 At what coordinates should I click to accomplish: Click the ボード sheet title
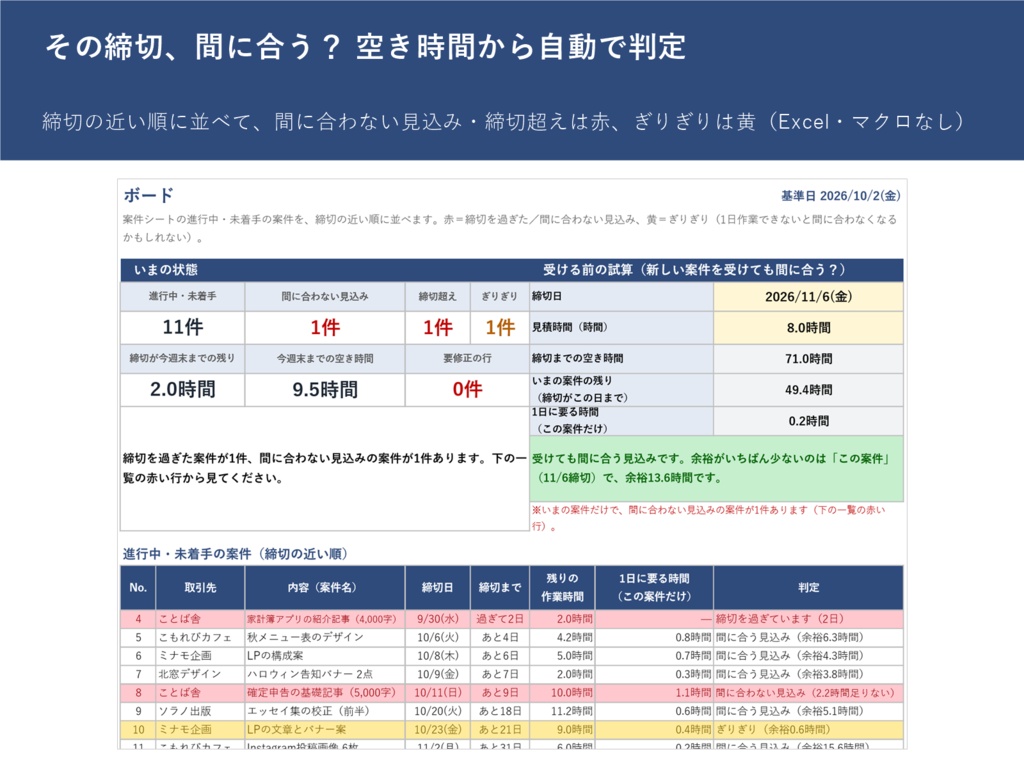[x=148, y=195]
